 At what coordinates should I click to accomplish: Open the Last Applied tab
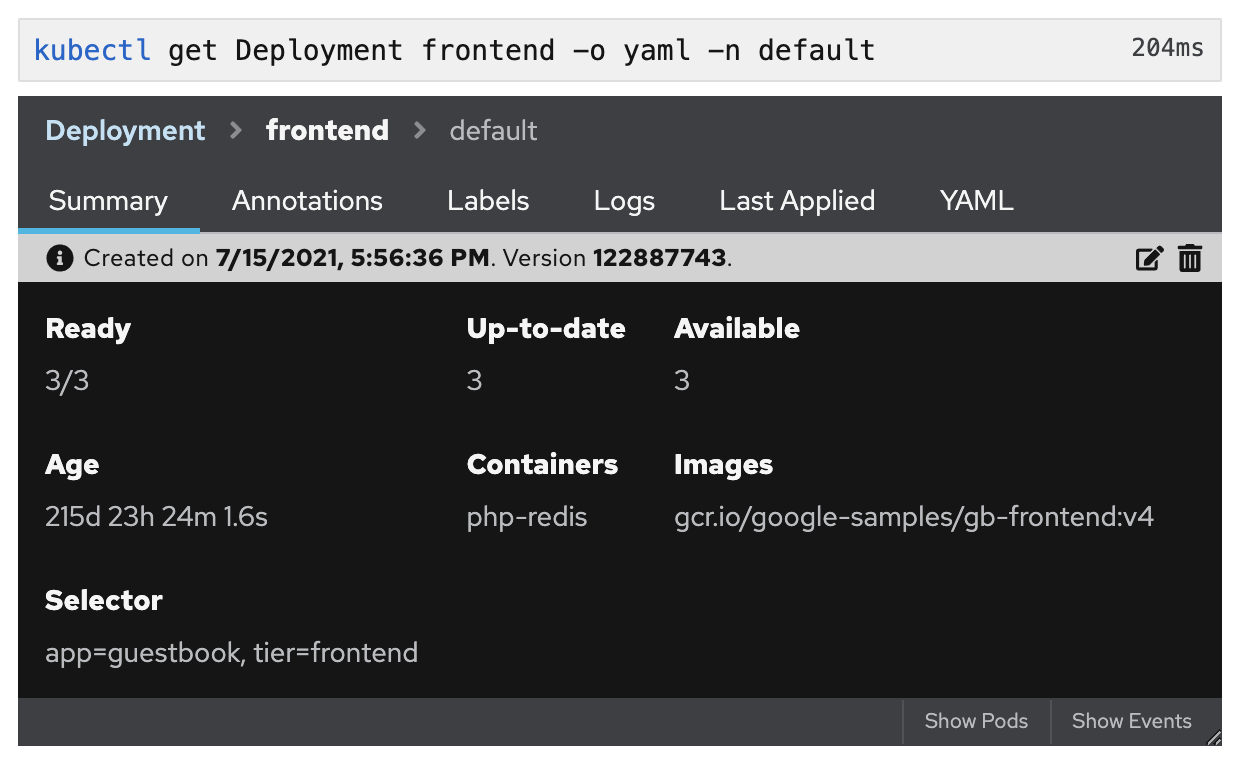click(x=797, y=201)
